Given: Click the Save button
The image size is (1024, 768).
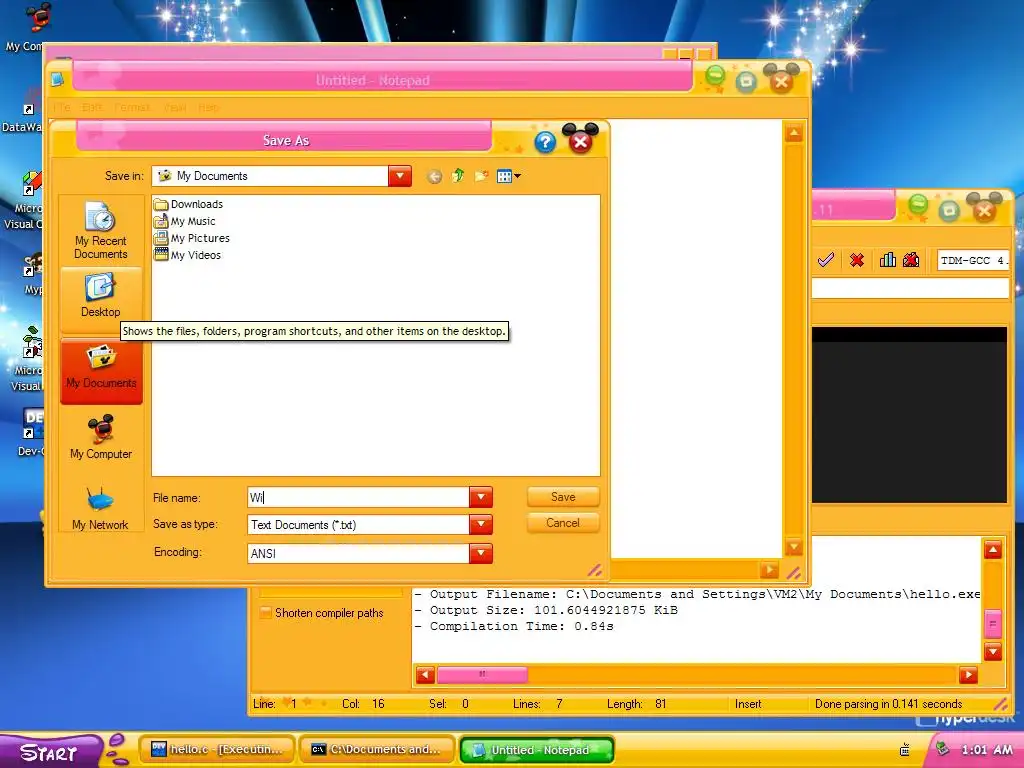Looking at the screenshot, I should tap(563, 497).
